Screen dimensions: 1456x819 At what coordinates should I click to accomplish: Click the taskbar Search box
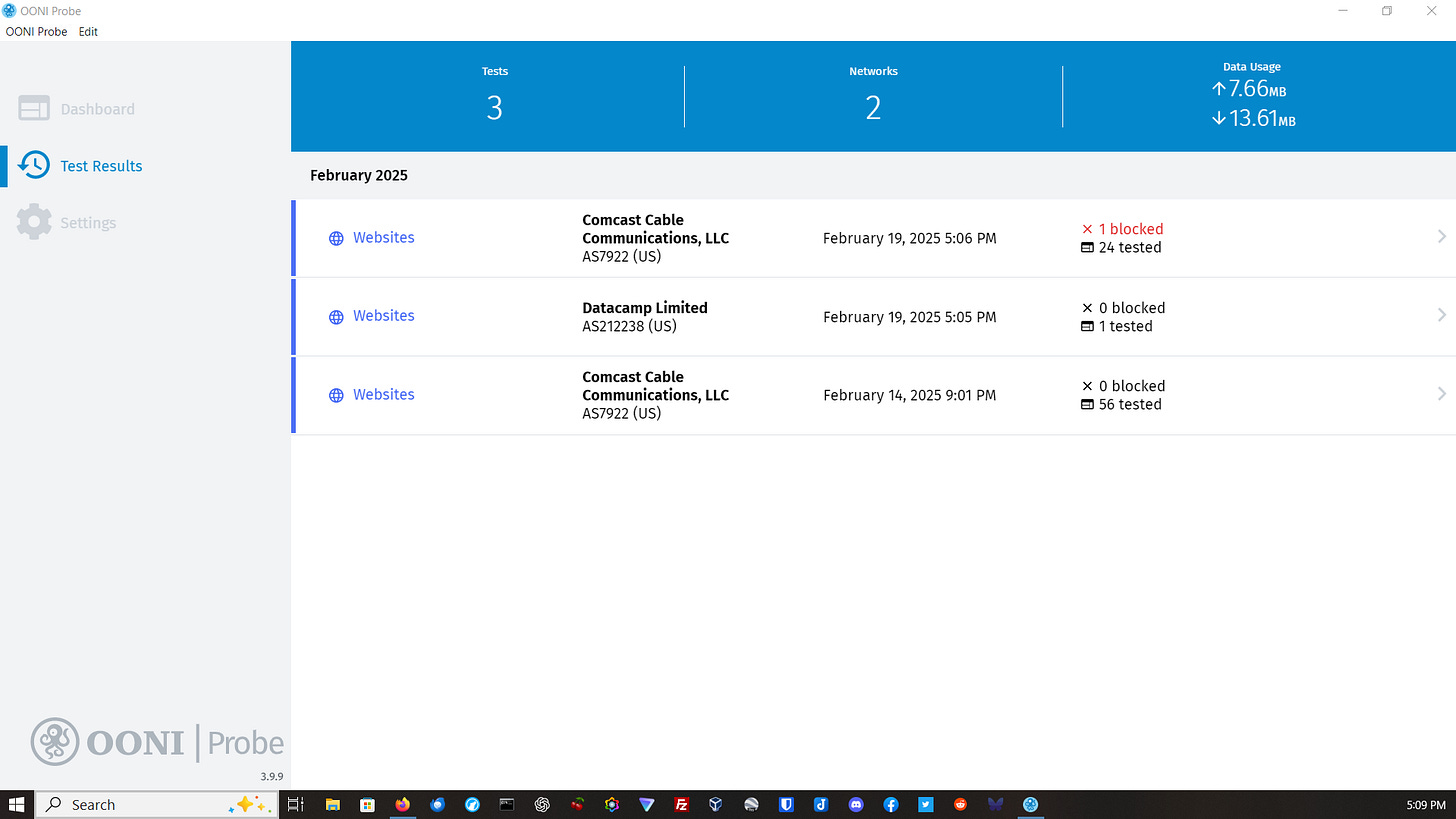coord(156,804)
